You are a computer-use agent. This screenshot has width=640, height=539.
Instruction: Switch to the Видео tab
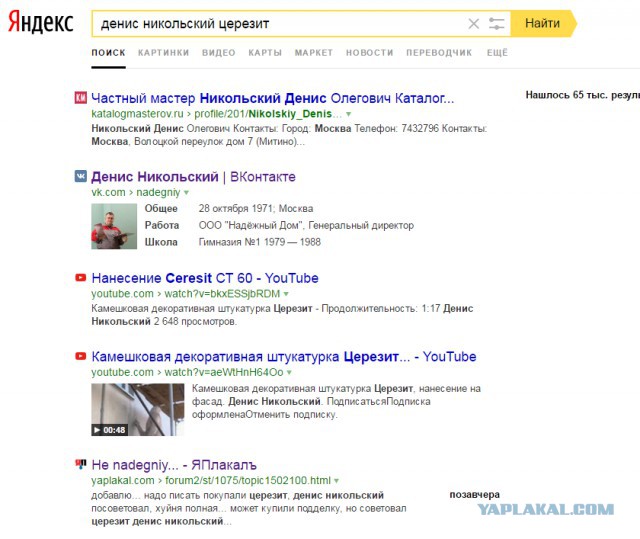(x=219, y=53)
